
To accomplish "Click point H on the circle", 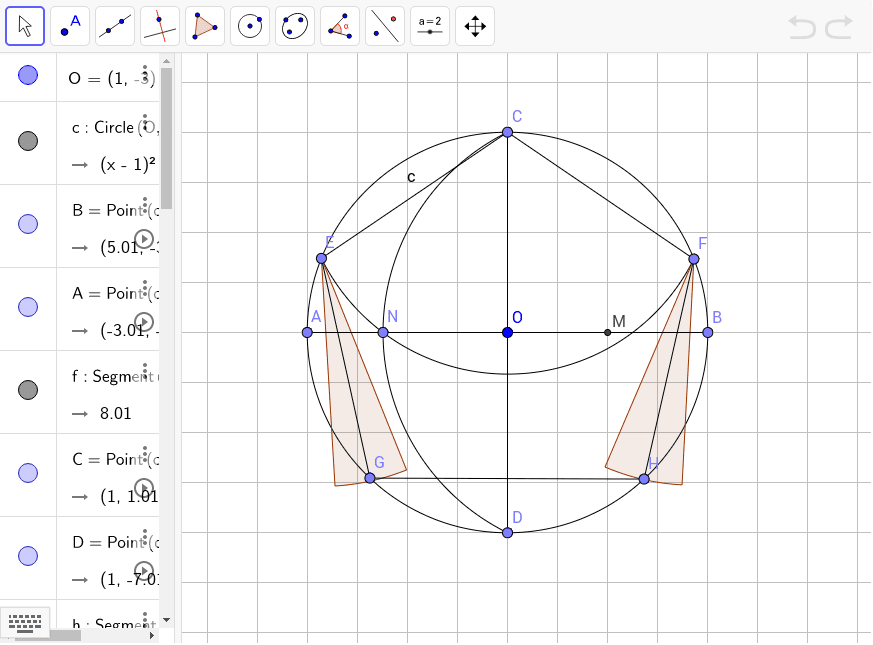I will pos(644,479).
